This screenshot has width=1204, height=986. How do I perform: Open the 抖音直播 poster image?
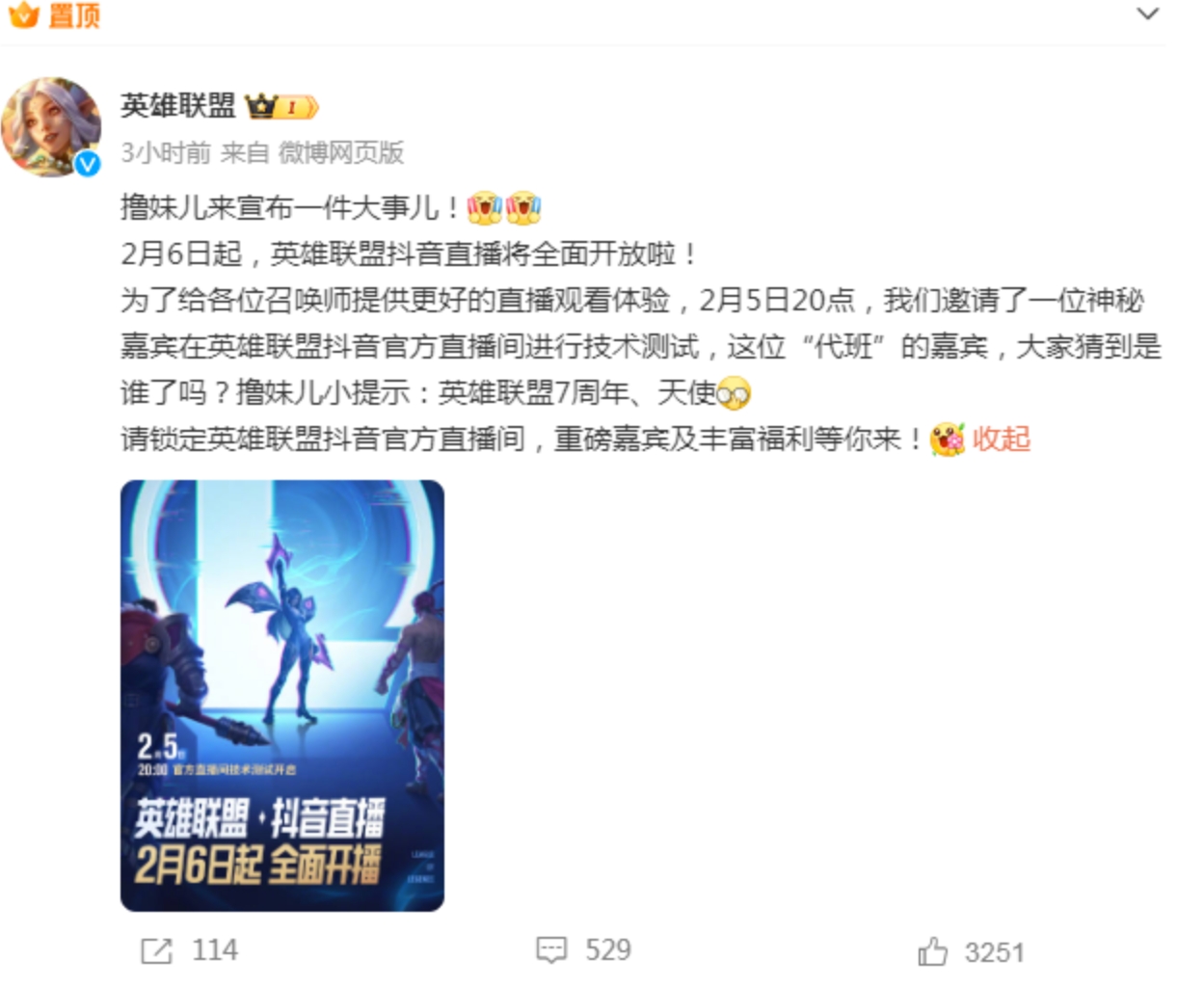click(x=282, y=695)
